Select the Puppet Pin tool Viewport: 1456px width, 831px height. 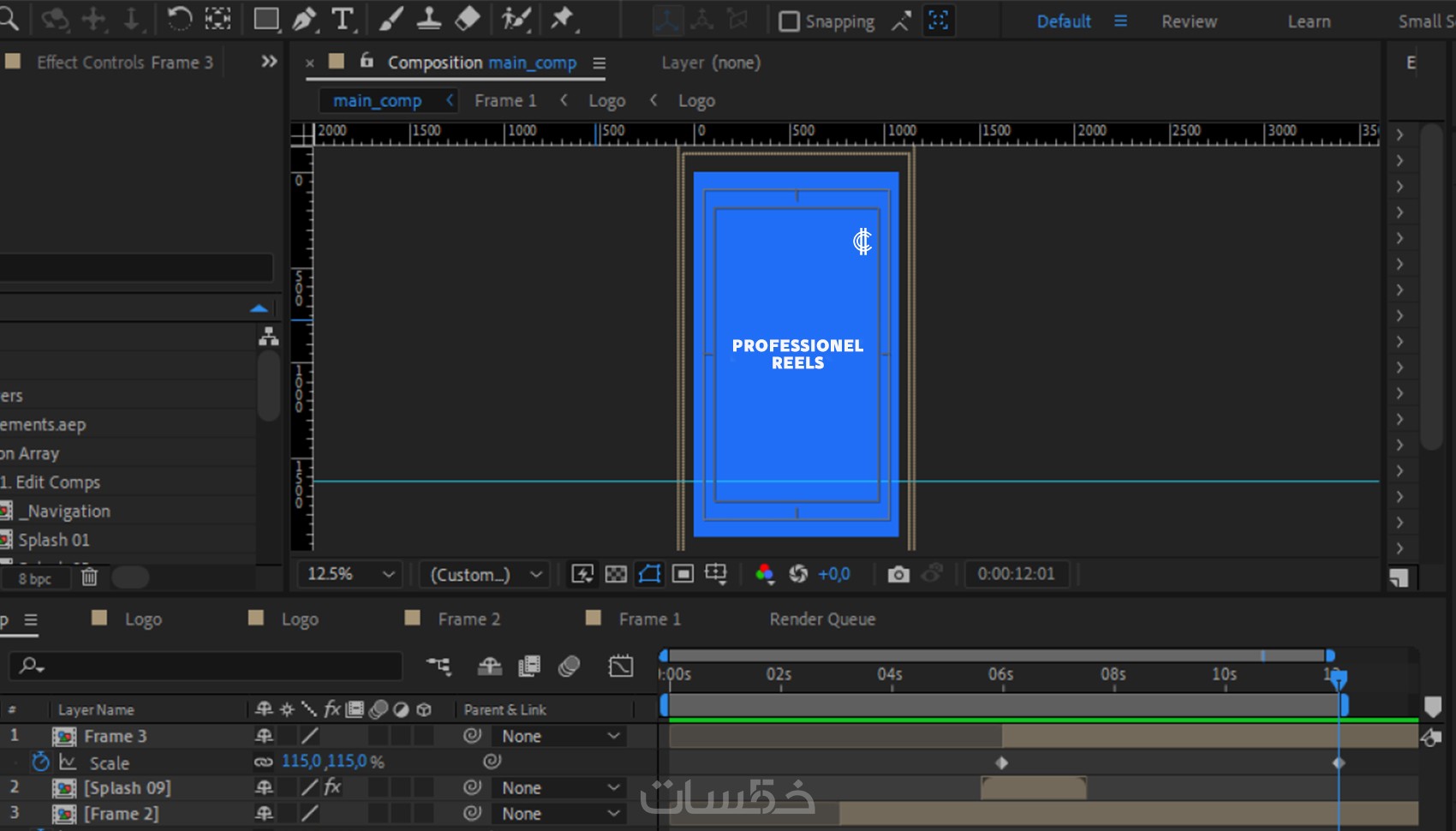[562, 19]
